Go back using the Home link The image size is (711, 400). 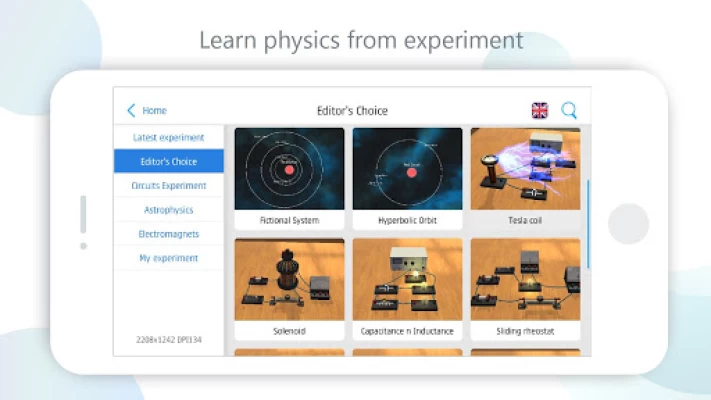pos(154,111)
